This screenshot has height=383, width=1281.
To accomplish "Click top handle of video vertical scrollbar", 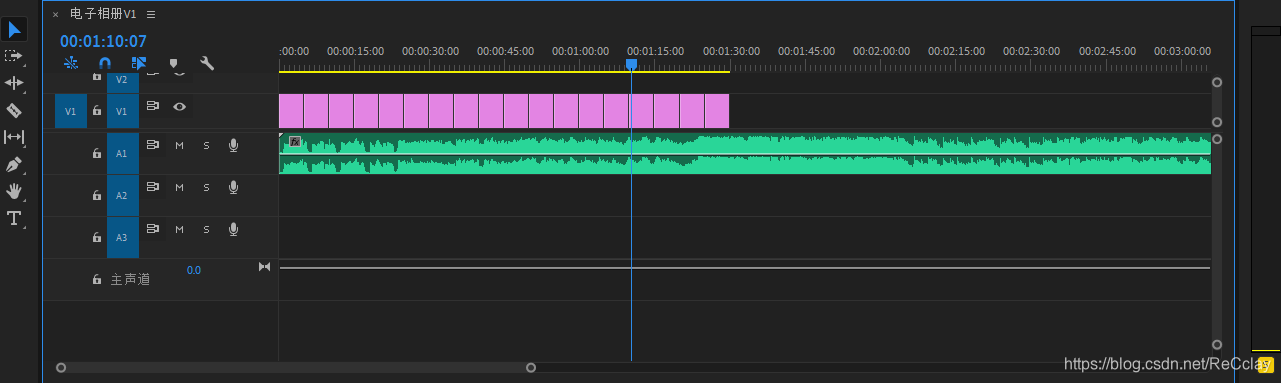I will pyautogui.click(x=1217, y=83).
